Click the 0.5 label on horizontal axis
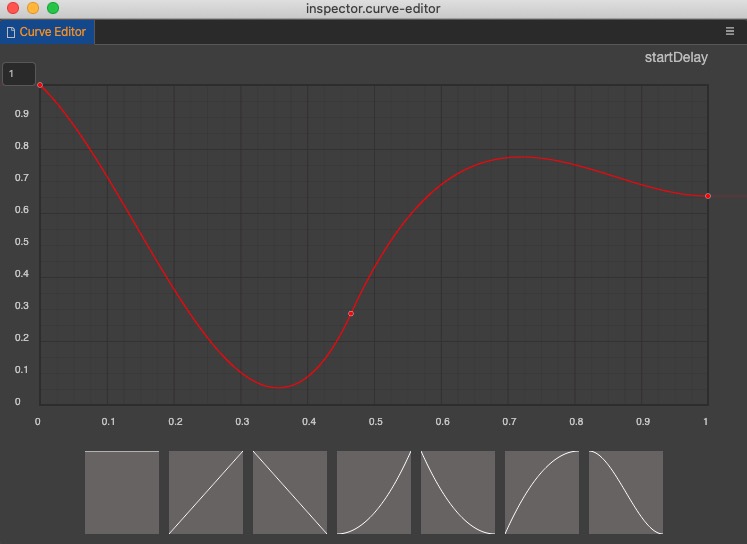 [x=375, y=422]
